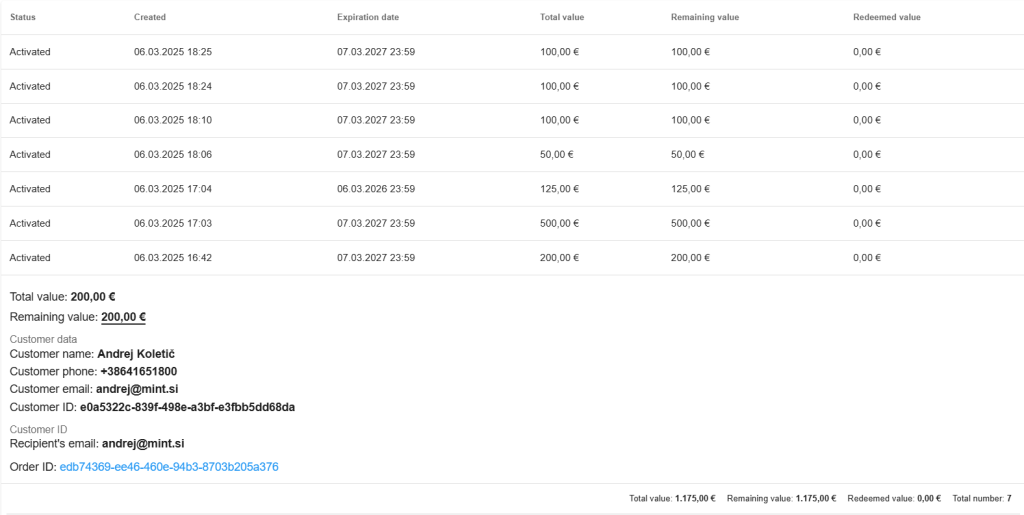
Task: Sort by Created column header
Action: [x=150, y=18]
